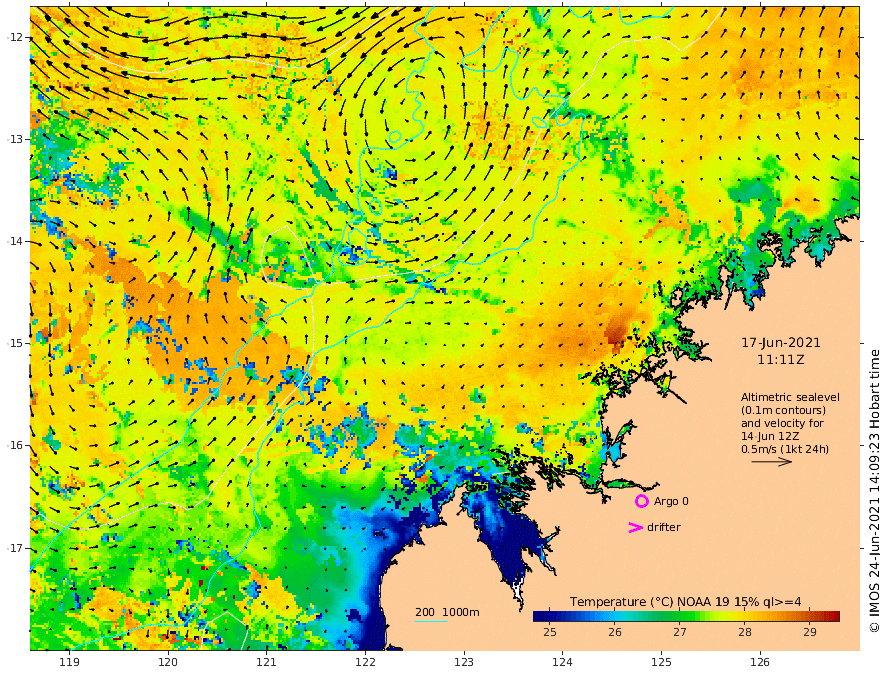This screenshot has height=680, width=880.
Task: Click the '200 1000m' depth contour label
Action: [447, 612]
